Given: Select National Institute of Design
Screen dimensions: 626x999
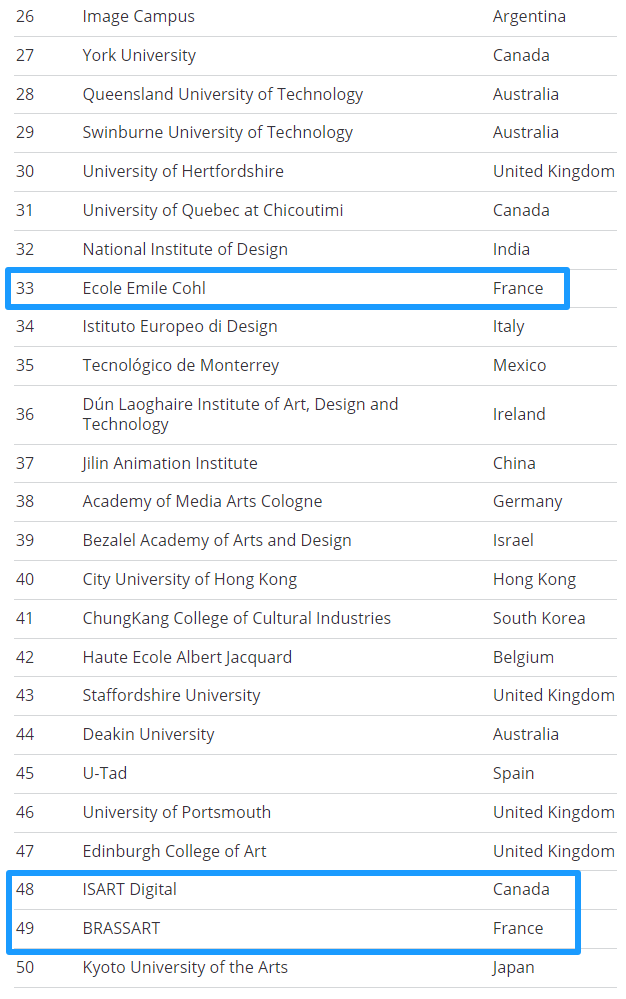Looking at the screenshot, I should pyautogui.click(x=185, y=249).
